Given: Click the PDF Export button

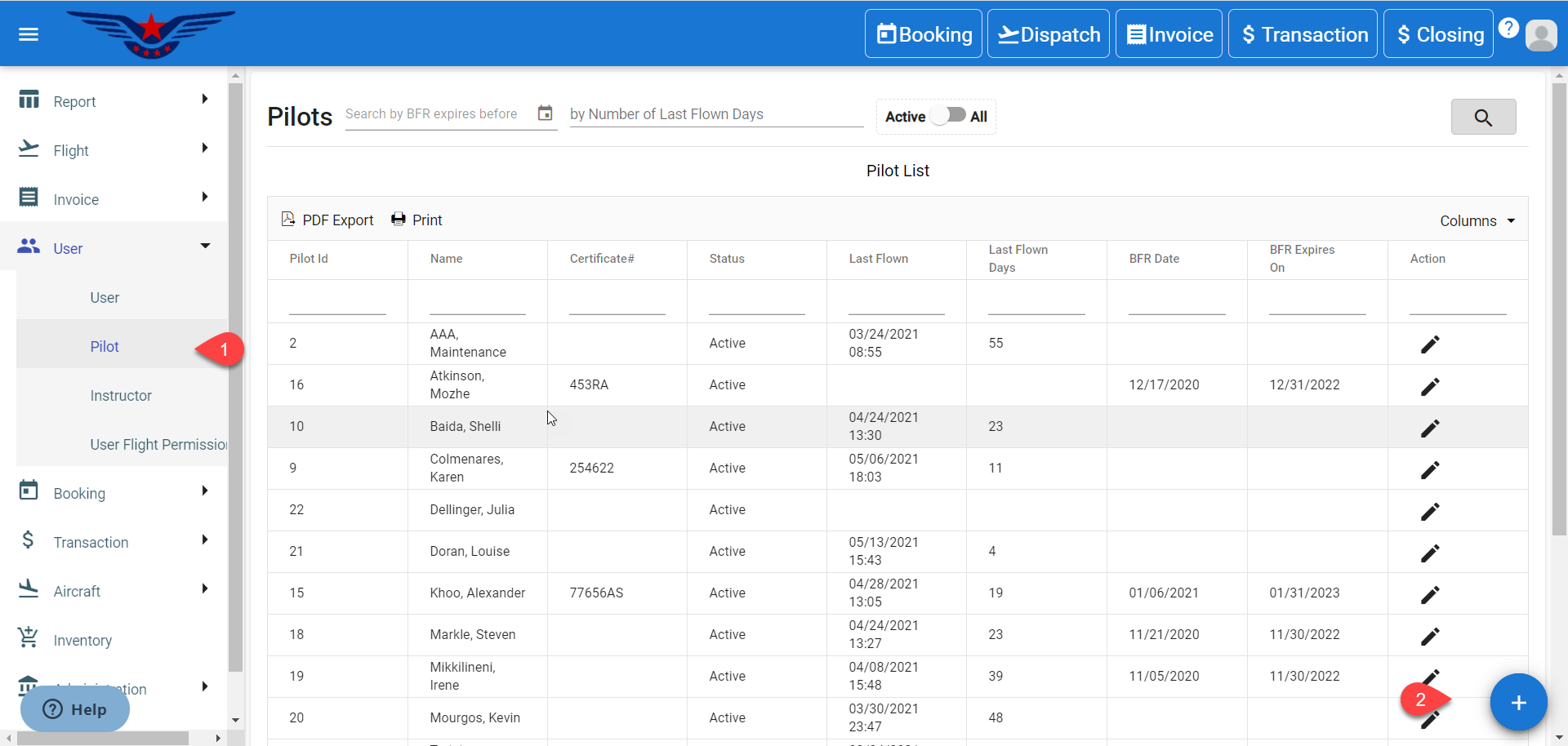Looking at the screenshot, I should click(327, 220).
